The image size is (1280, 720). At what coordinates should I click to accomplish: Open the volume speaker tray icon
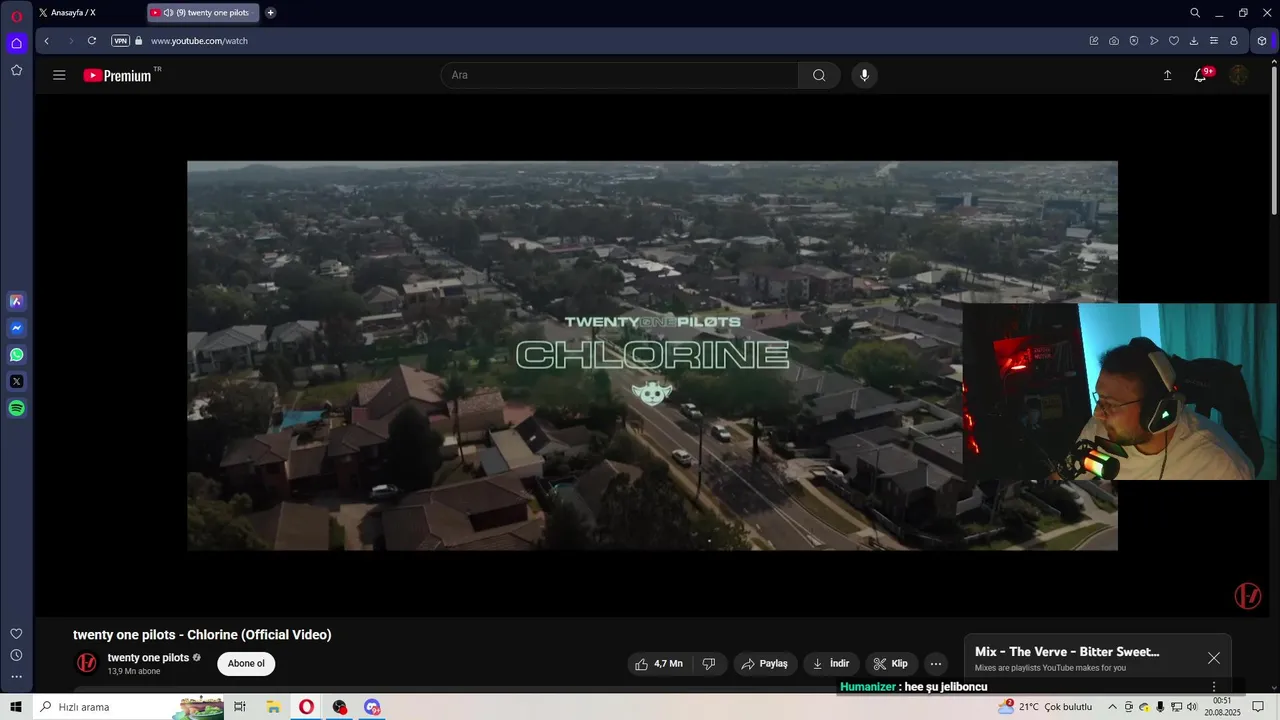[1192, 707]
